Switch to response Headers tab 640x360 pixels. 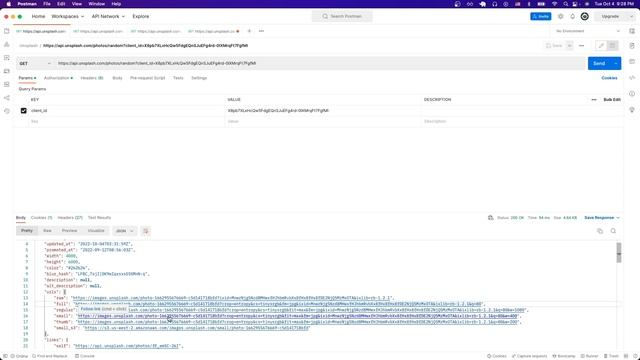(x=70, y=218)
